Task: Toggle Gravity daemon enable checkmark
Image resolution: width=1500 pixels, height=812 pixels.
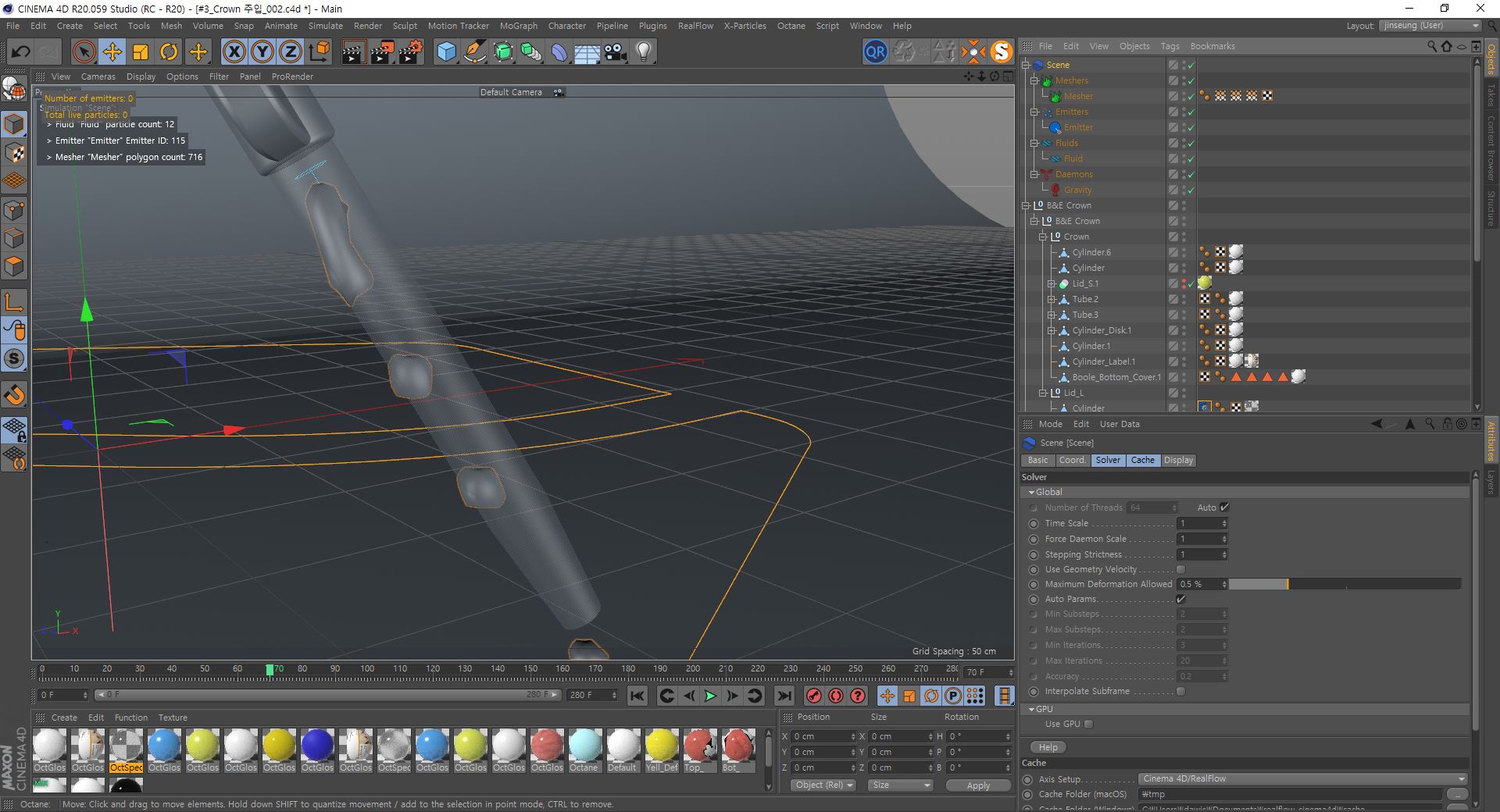Action: pos(1191,191)
